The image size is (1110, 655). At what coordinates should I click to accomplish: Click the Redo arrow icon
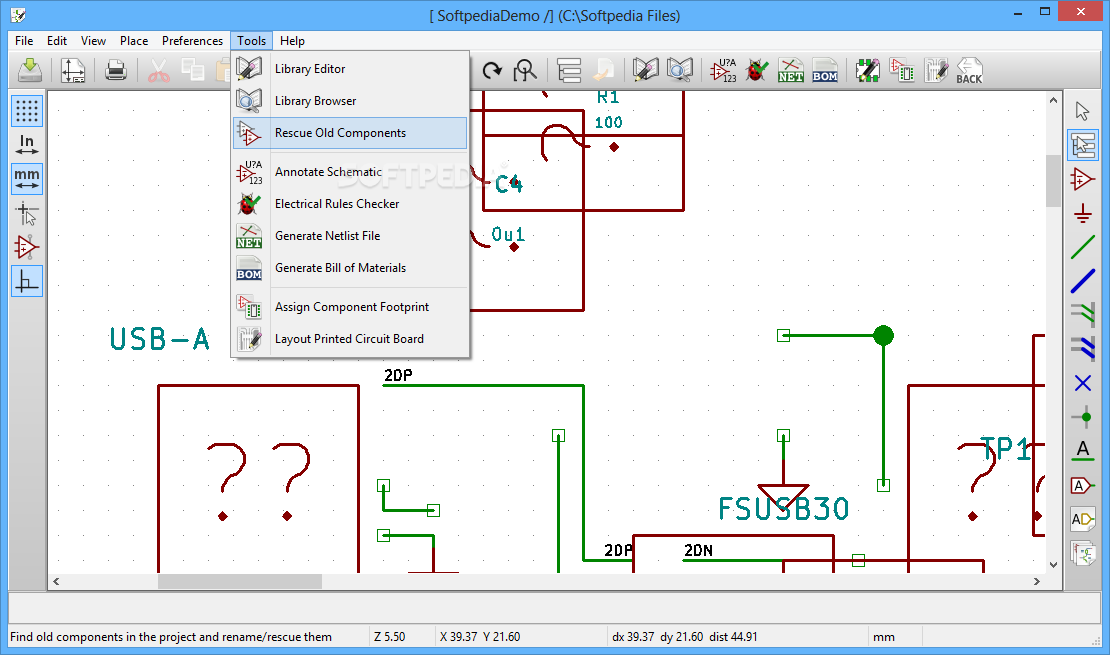click(x=492, y=70)
